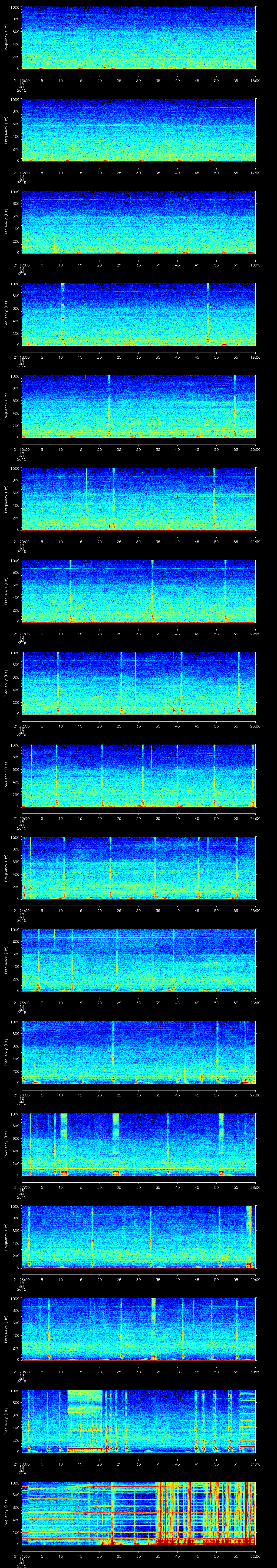Mark the long event at 15 s in 21:30:00 panel
The height and width of the screenshot is (1568, 277).
click(85, 1422)
